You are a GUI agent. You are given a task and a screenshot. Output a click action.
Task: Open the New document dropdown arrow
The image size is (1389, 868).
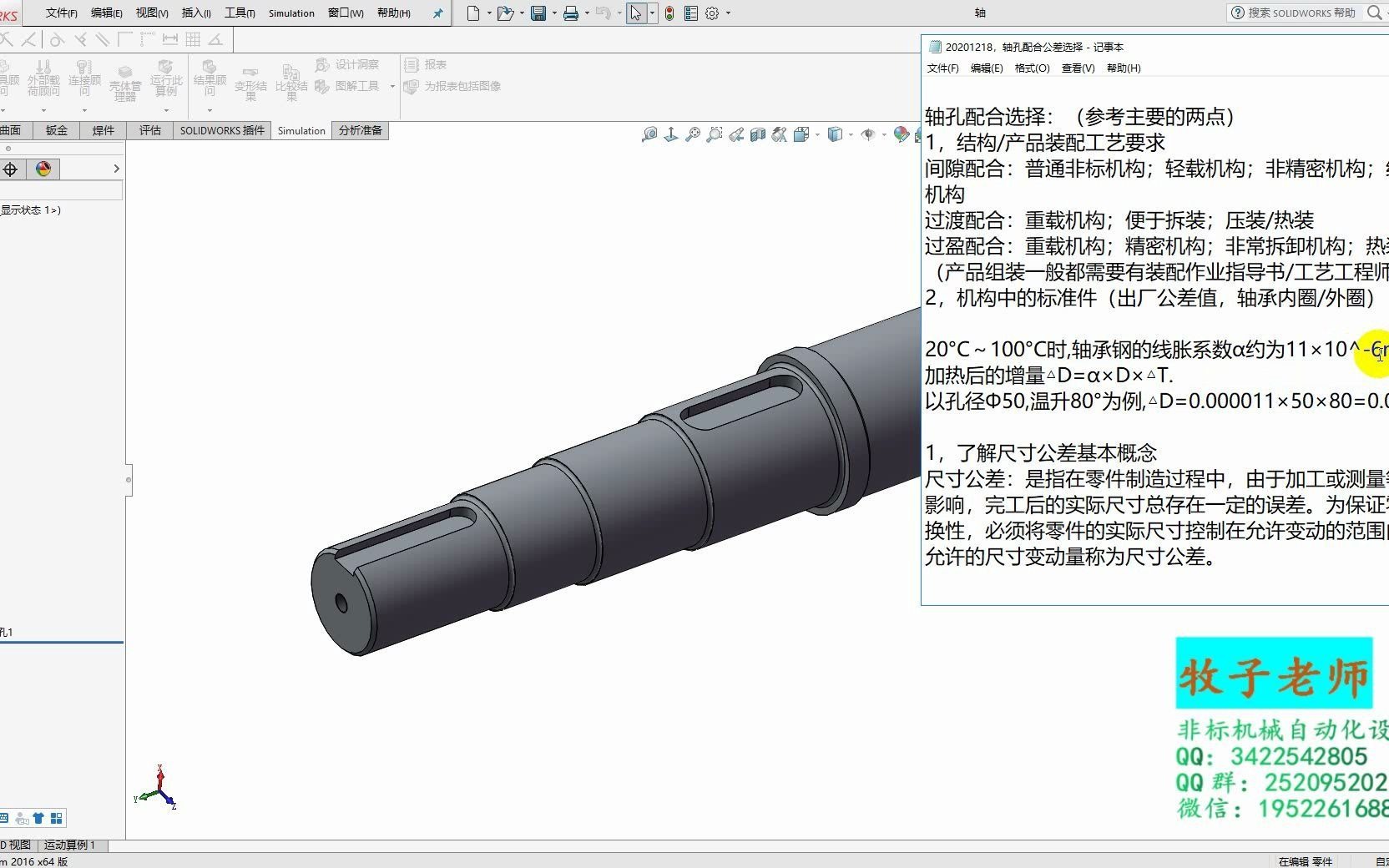[x=488, y=13]
